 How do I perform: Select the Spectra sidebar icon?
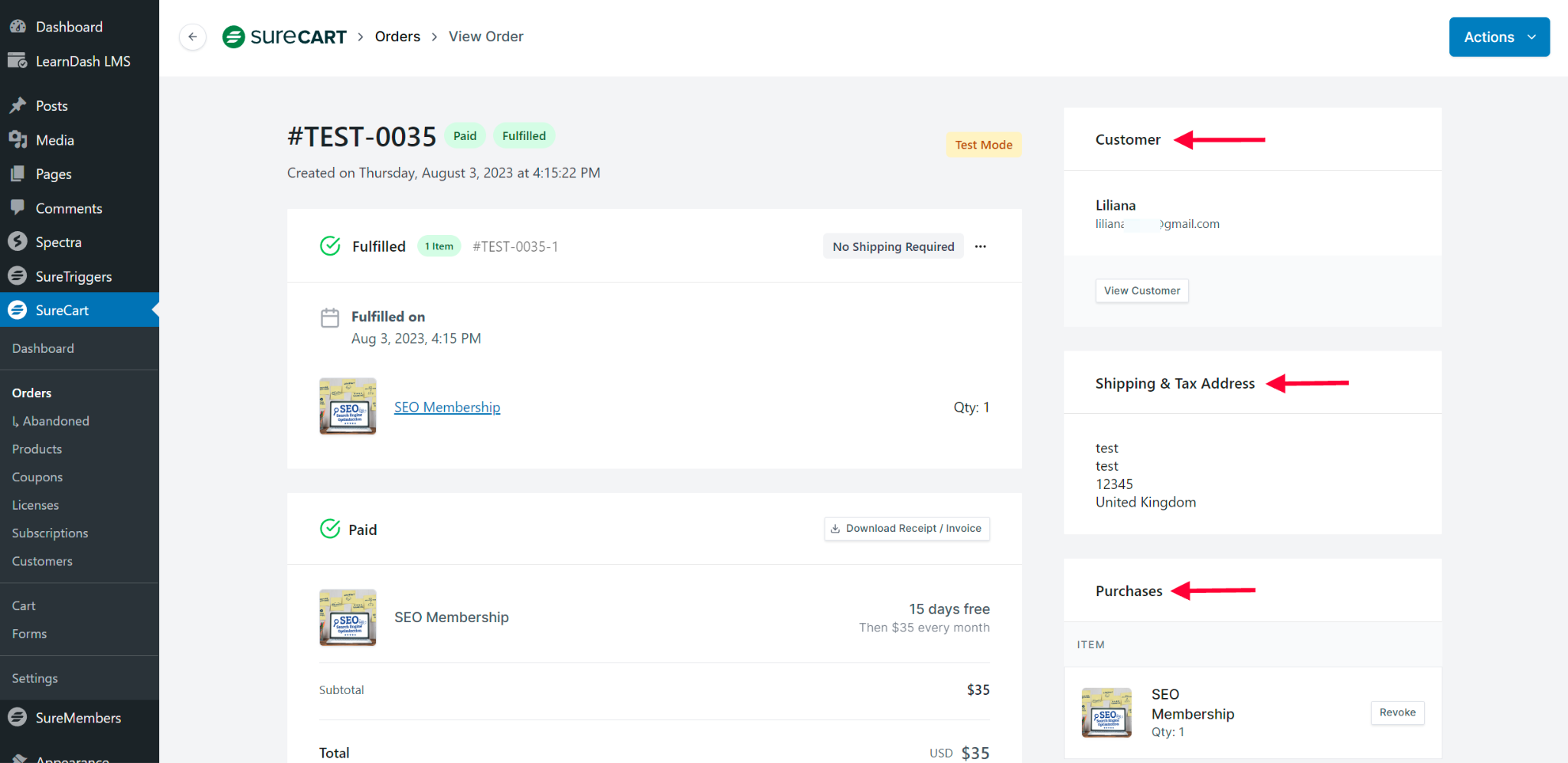point(18,241)
